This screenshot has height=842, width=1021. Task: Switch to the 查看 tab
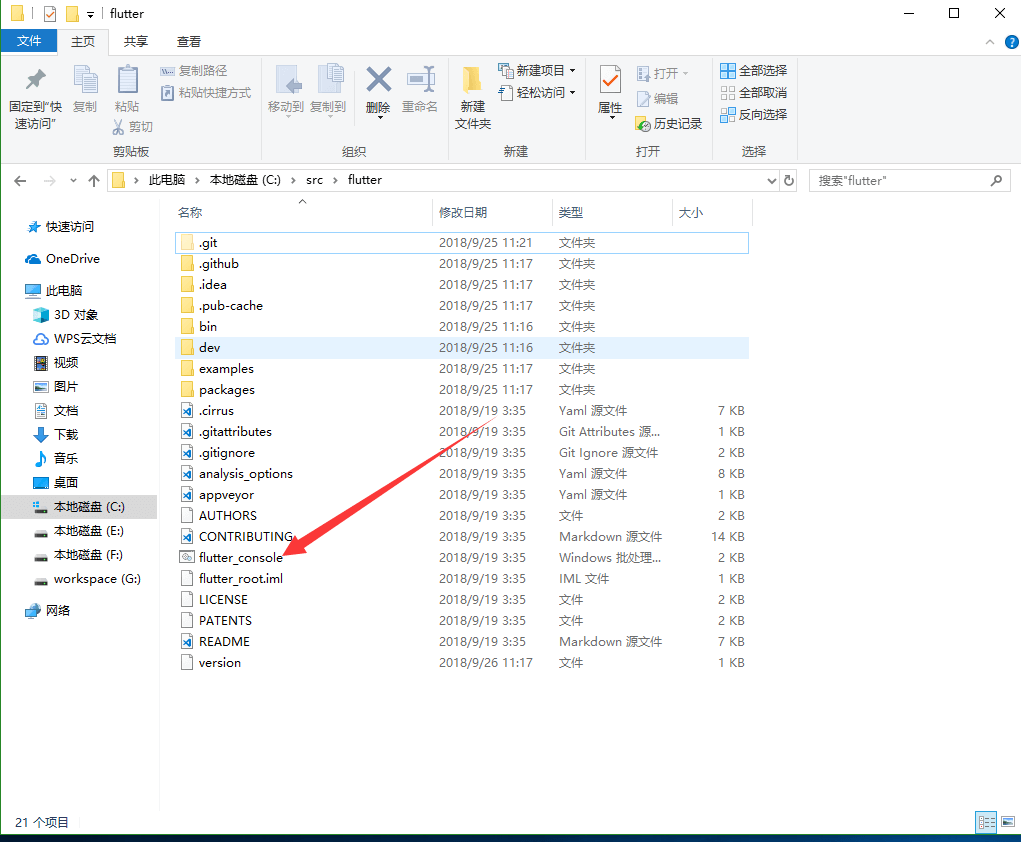click(188, 41)
